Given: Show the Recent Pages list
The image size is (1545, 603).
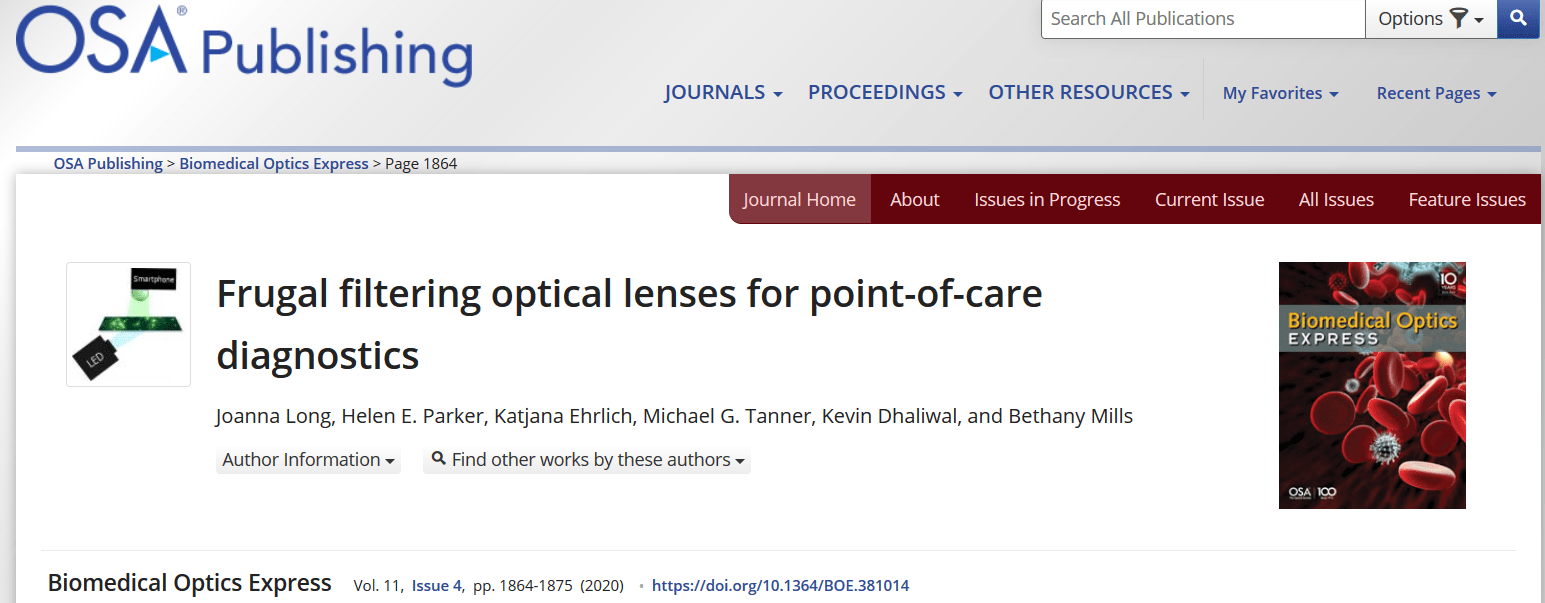Looking at the screenshot, I should (1436, 94).
